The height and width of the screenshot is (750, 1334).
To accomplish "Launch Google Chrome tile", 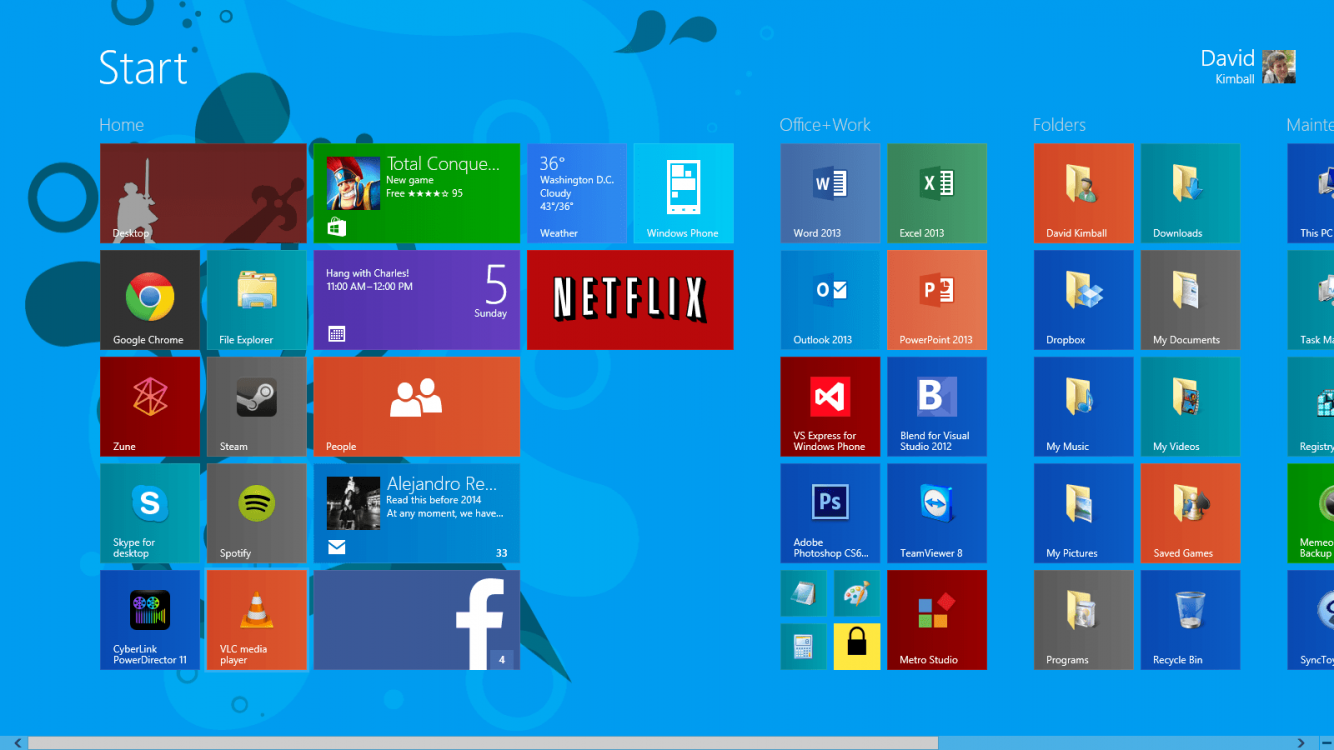I will pos(150,300).
